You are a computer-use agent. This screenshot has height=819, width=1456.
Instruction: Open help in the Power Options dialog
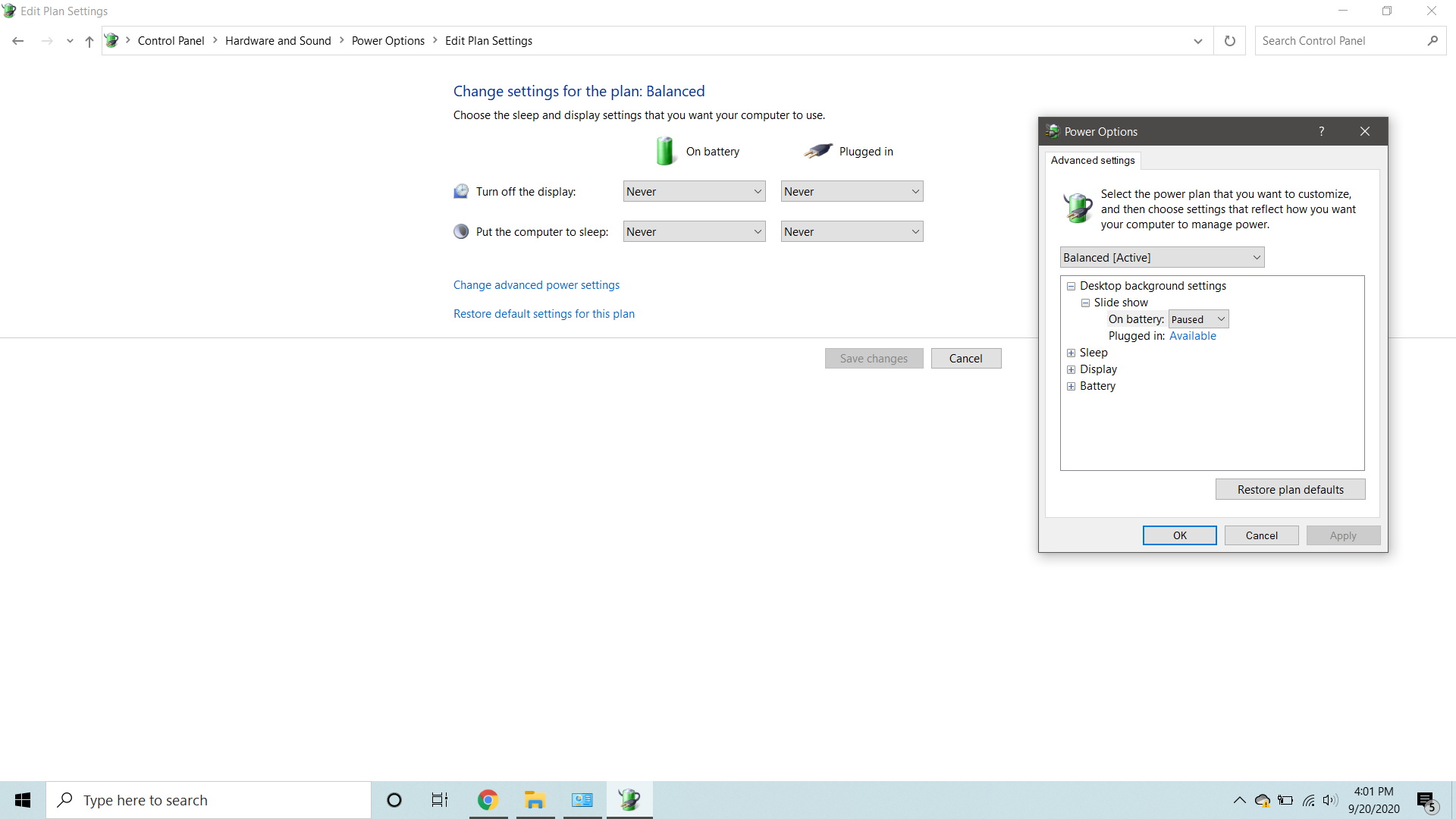point(1321,131)
